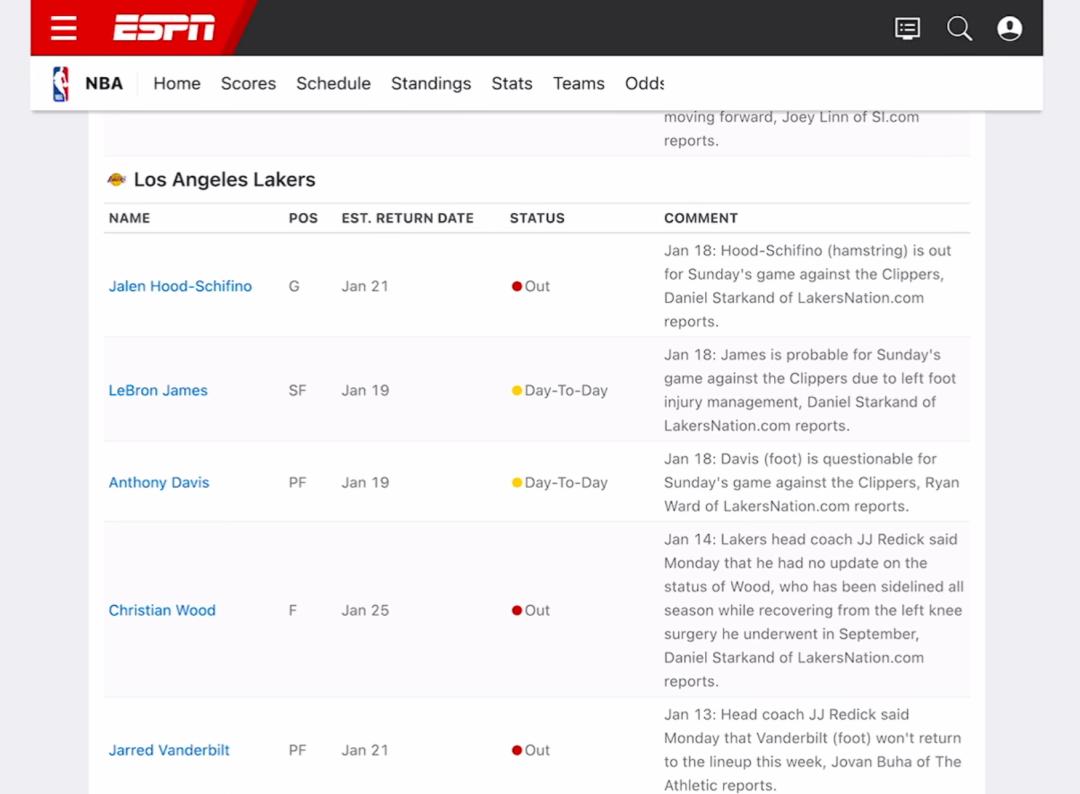Click Out status for Jalen Hood-Schifino
Screen dimensions: 1080x794
point(531,286)
